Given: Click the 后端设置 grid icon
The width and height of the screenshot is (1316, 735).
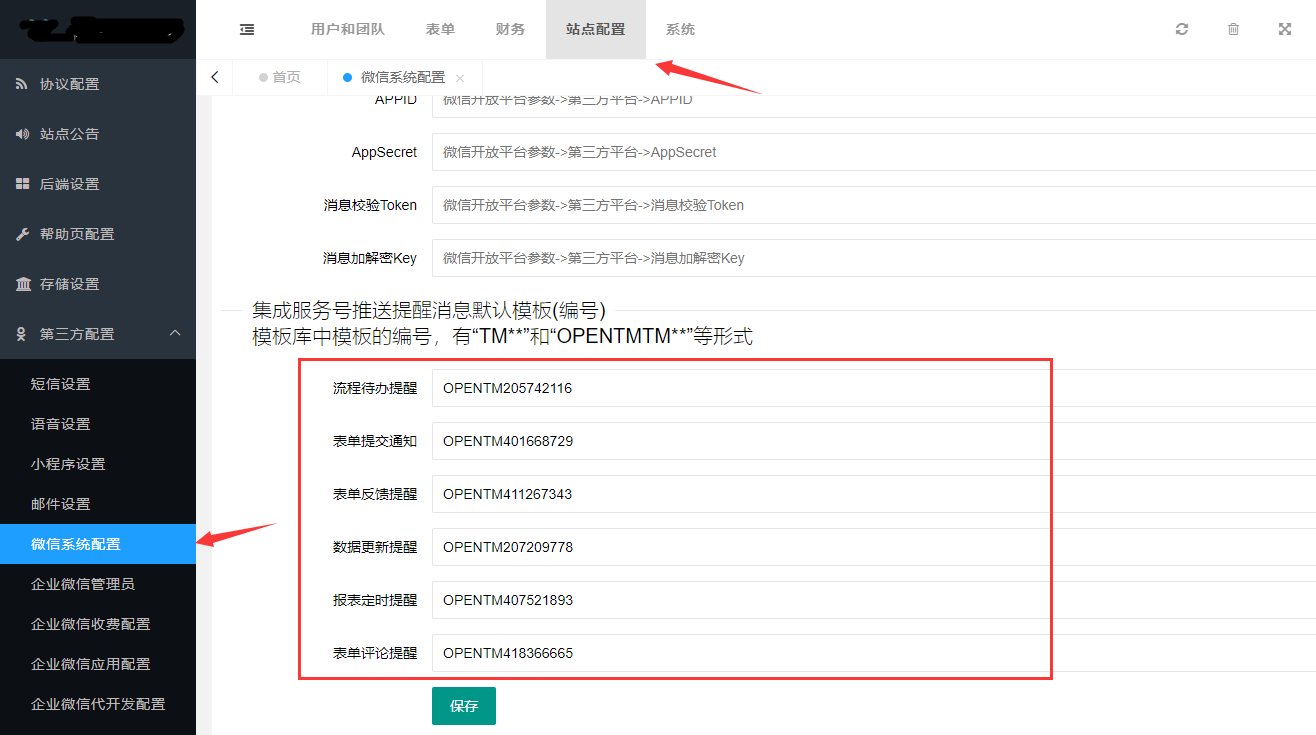Looking at the screenshot, I should [22, 184].
